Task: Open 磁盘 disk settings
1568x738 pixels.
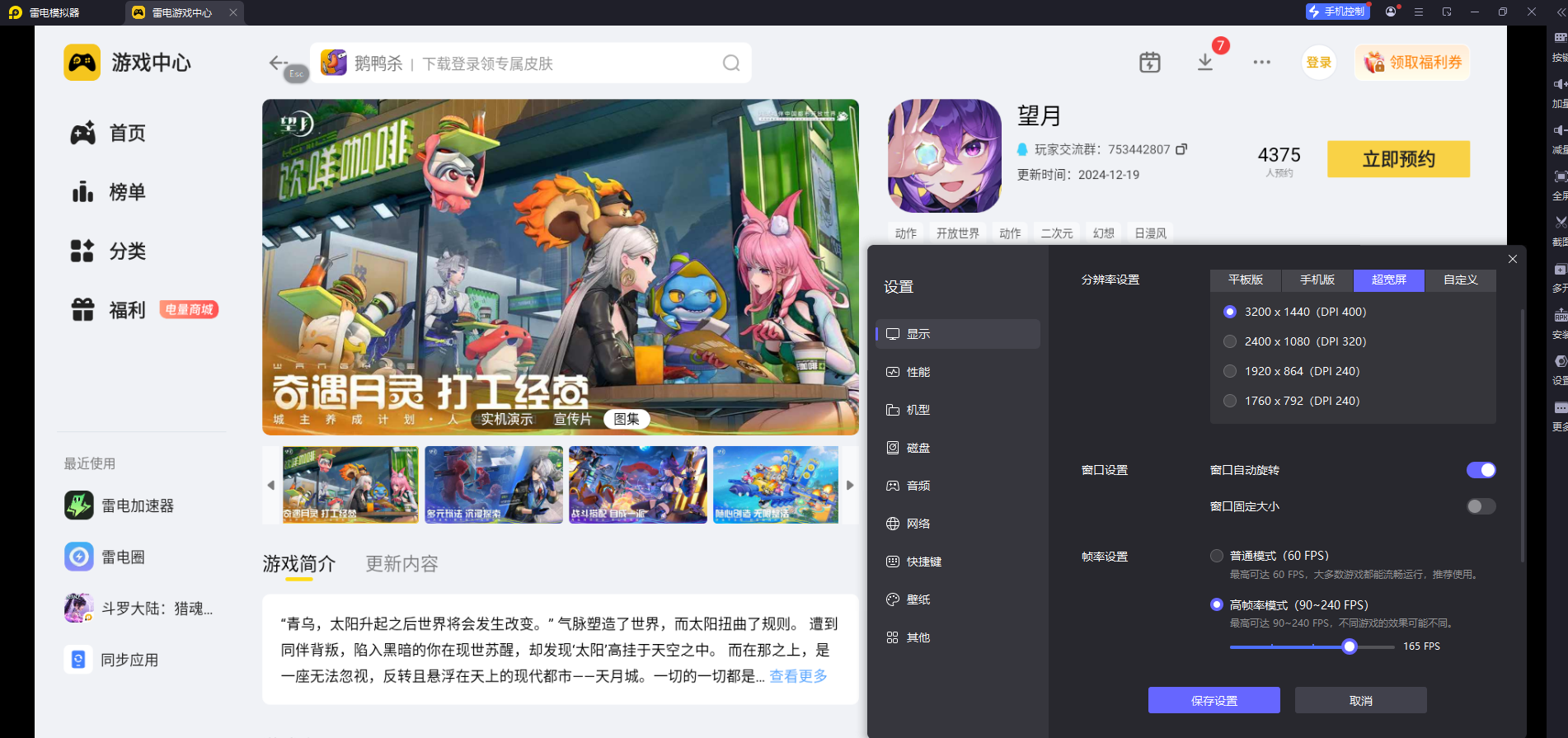Action: click(958, 448)
